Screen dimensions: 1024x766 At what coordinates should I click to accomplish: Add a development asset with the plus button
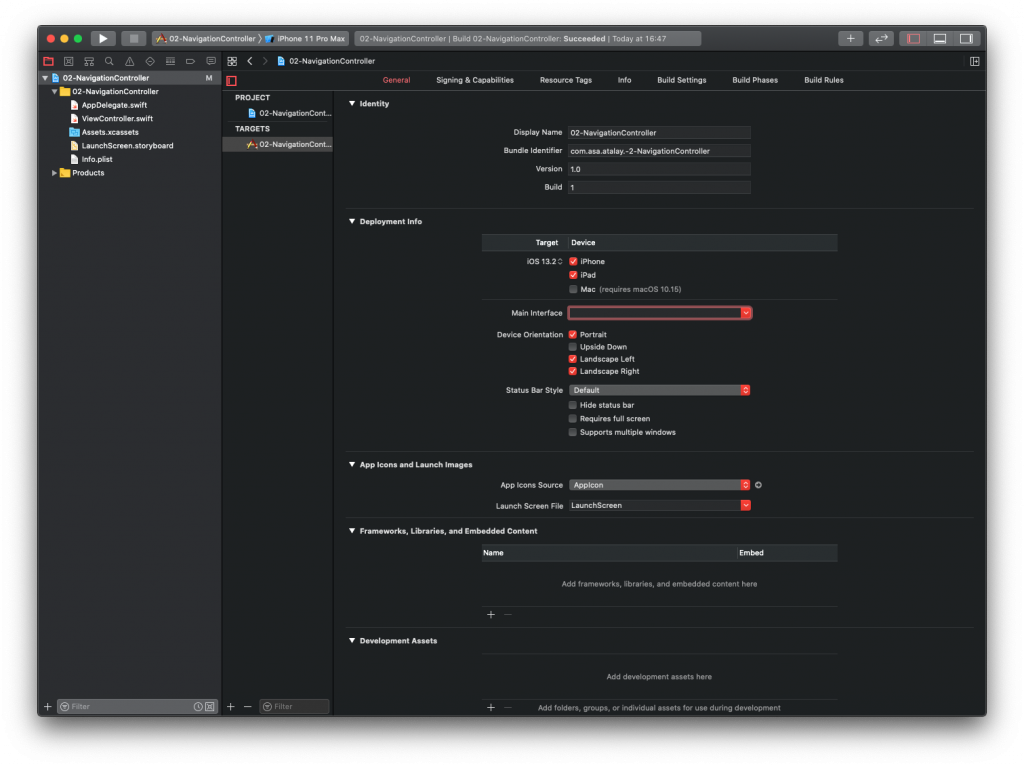[491, 707]
